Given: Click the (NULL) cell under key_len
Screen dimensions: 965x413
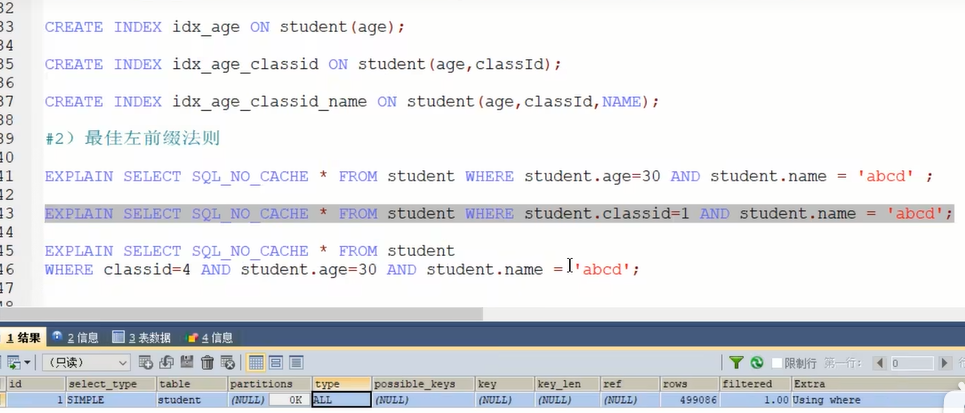Looking at the screenshot, I should [567, 400].
